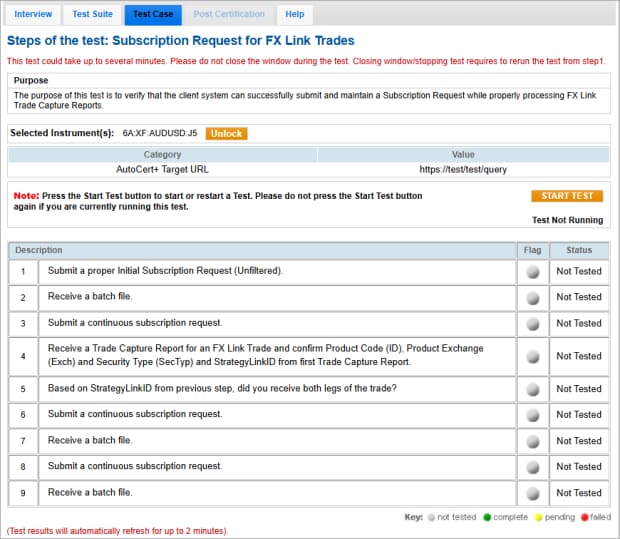Click the Description column header
The width and height of the screenshot is (620, 539).
(x=39, y=250)
